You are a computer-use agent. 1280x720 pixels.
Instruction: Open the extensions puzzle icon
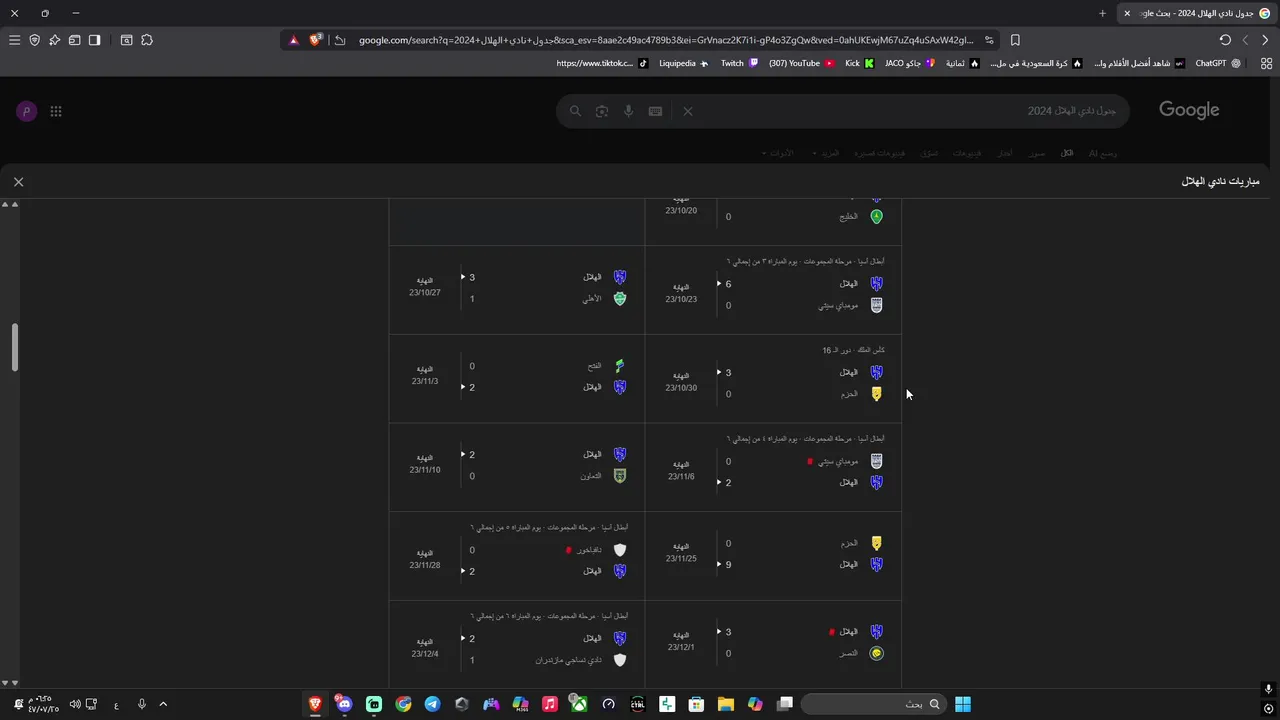[x=147, y=40]
